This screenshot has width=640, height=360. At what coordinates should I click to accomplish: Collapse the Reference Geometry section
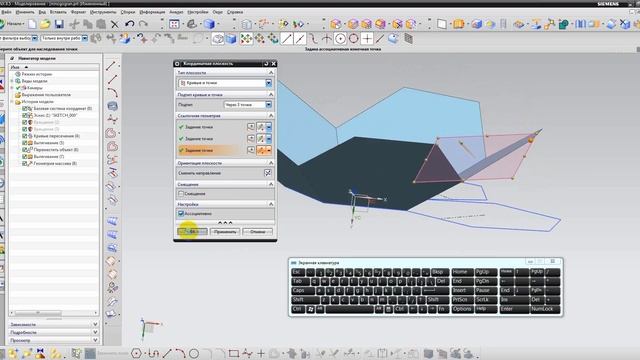pos(271,116)
